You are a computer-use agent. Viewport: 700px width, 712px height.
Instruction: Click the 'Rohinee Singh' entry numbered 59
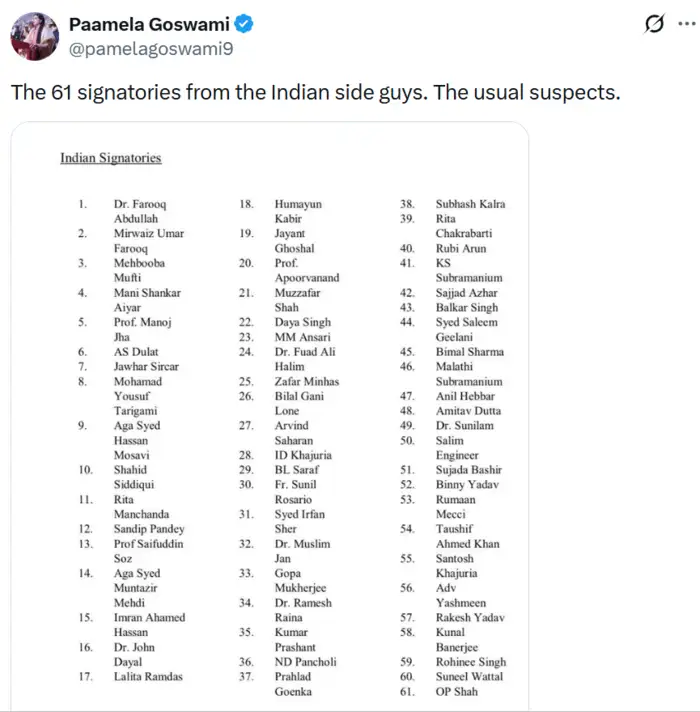tap(471, 662)
